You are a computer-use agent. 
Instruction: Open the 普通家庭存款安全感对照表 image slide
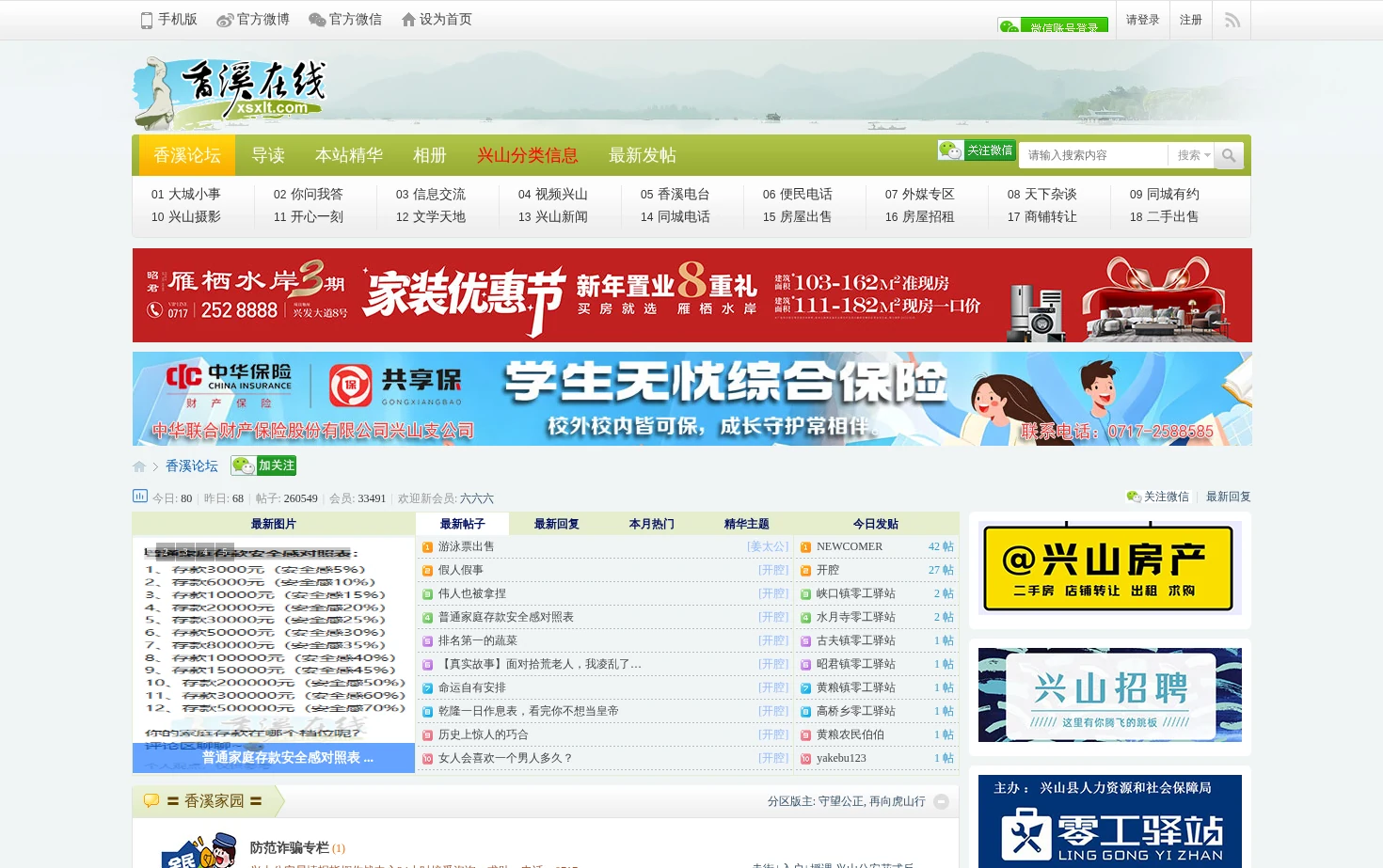[274, 655]
